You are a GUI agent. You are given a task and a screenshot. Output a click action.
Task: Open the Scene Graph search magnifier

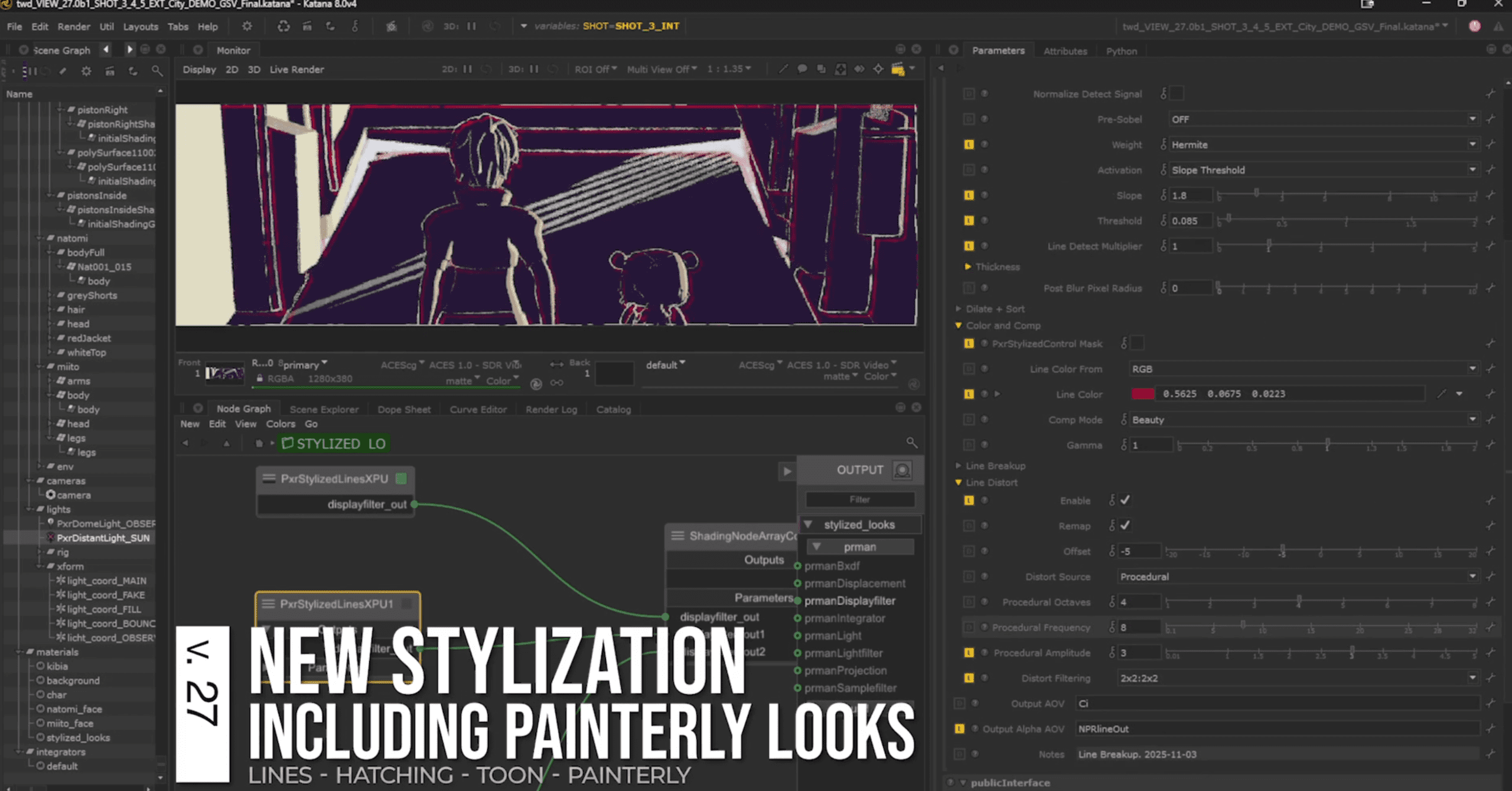157,71
